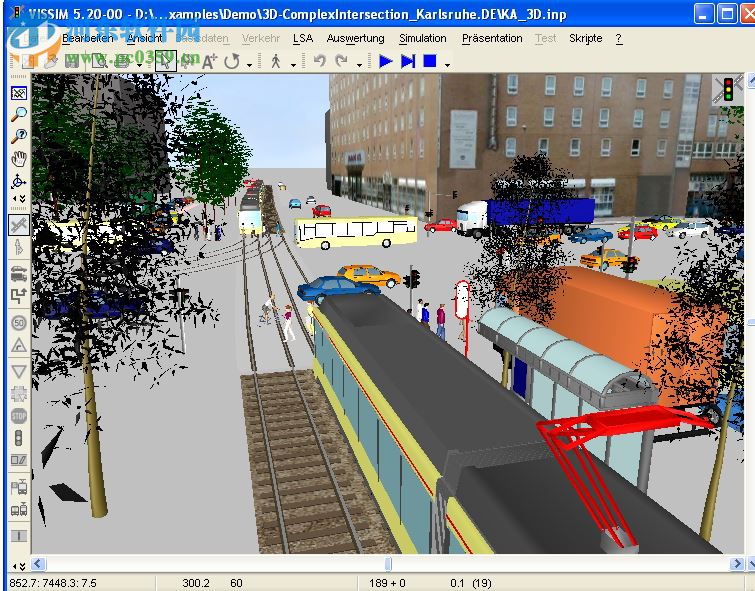Click the save diskette icon

[x=72, y=61]
